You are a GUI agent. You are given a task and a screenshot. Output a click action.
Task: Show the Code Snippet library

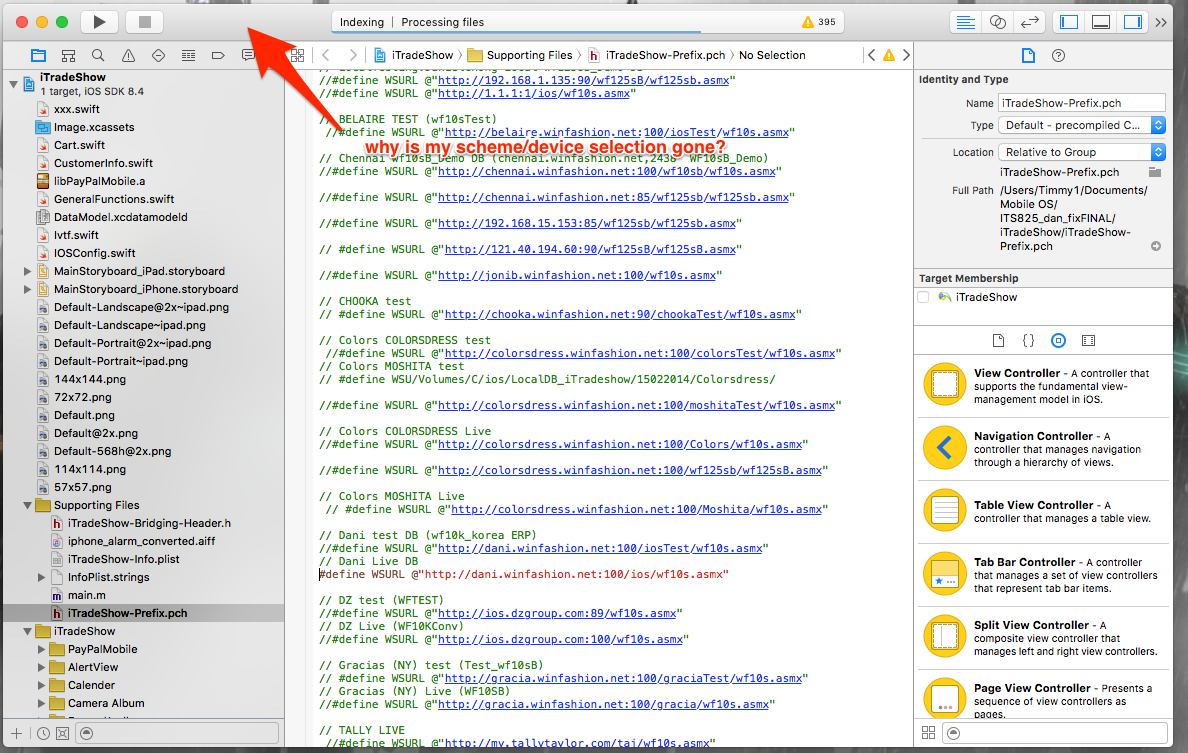pos(1028,341)
